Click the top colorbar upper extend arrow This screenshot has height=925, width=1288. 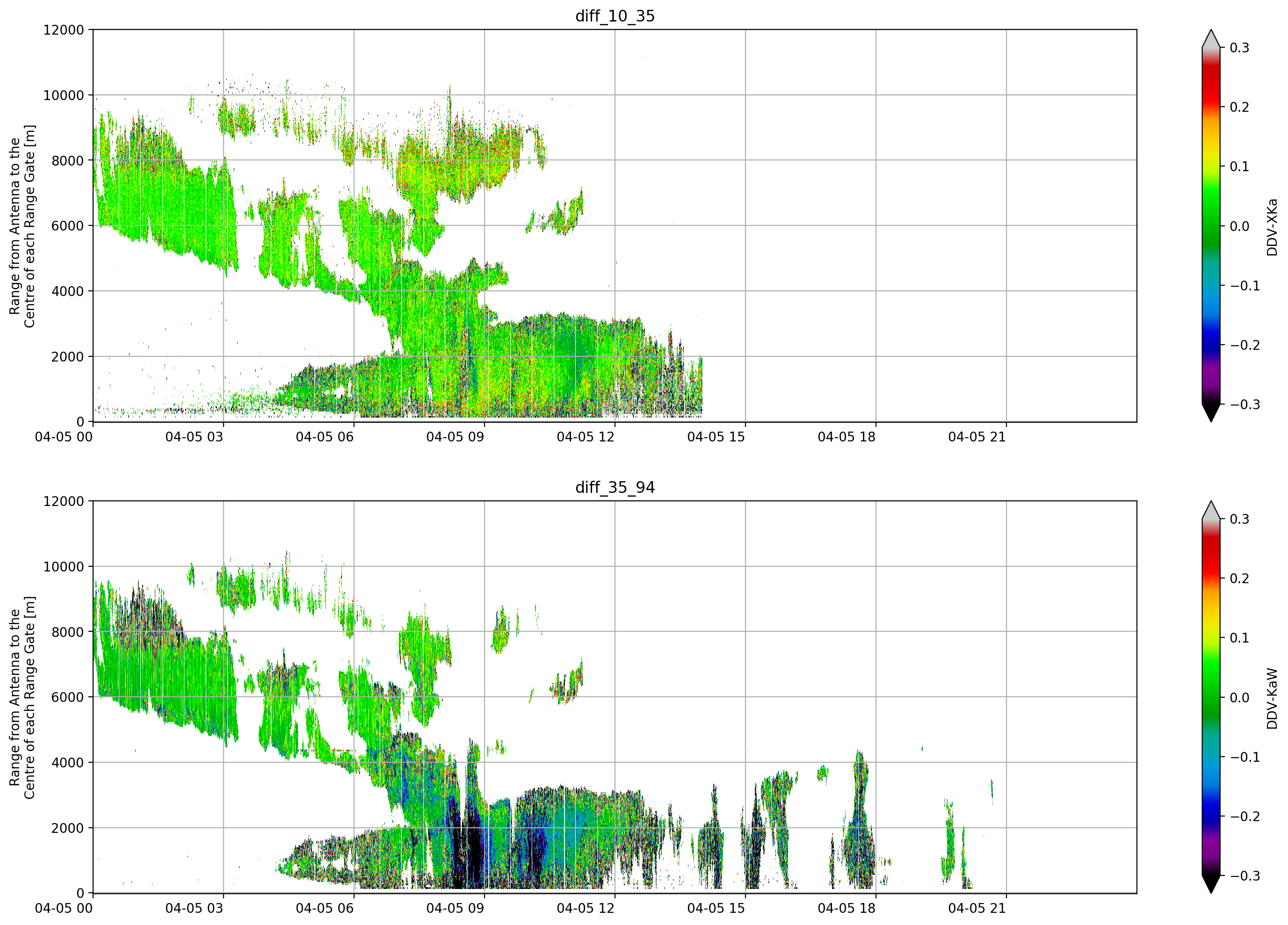click(x=1211, y=39)
